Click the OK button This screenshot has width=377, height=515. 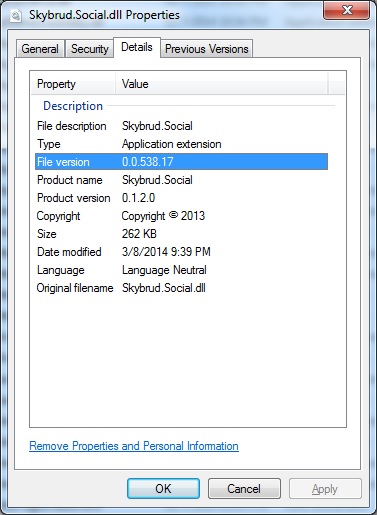click(163, 489)
